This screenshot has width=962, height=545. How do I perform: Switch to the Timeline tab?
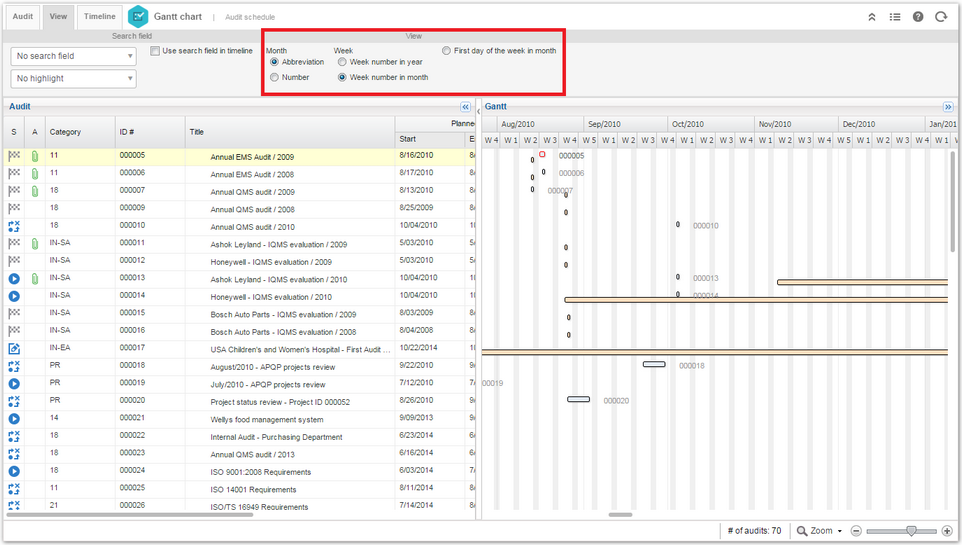point(99,17)
